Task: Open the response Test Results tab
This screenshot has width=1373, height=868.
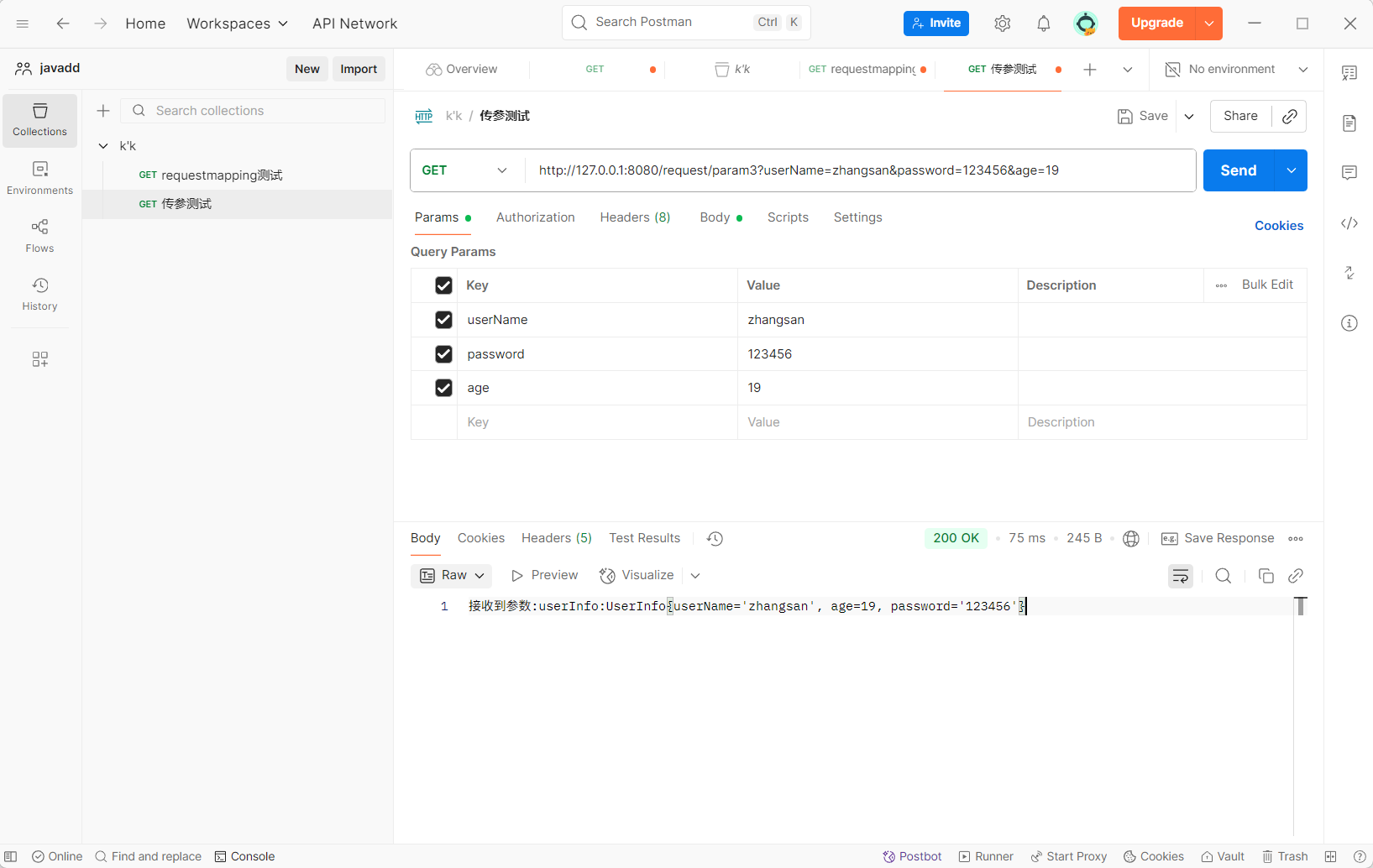Action: tap(644, 538)
